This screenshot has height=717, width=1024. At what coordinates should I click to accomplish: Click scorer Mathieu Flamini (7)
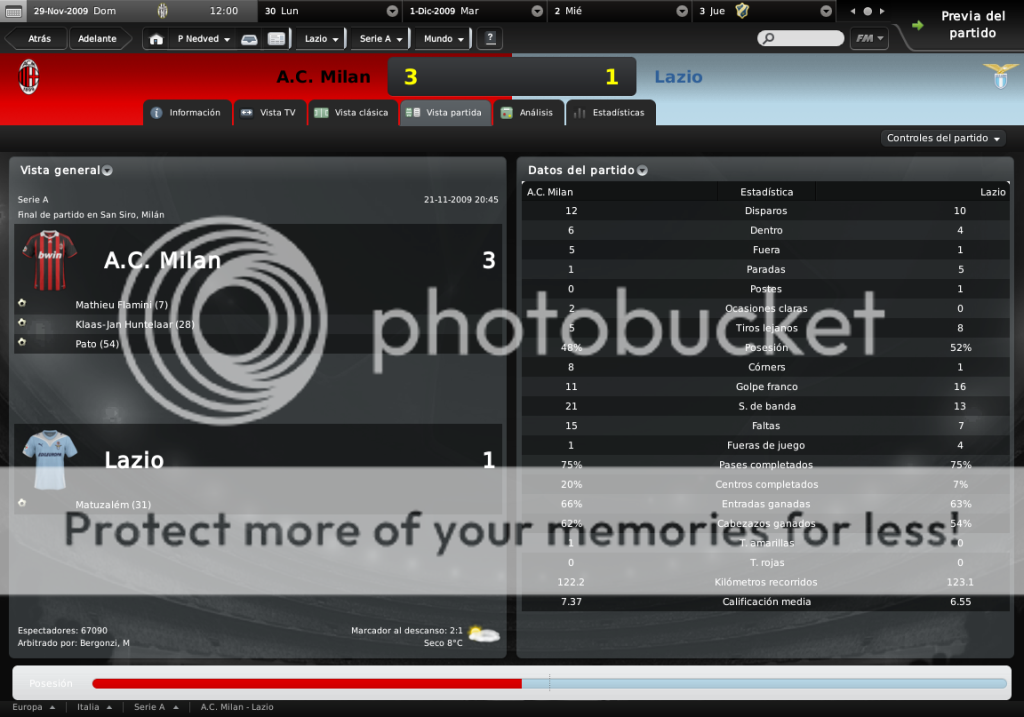[x=121, y=305]
